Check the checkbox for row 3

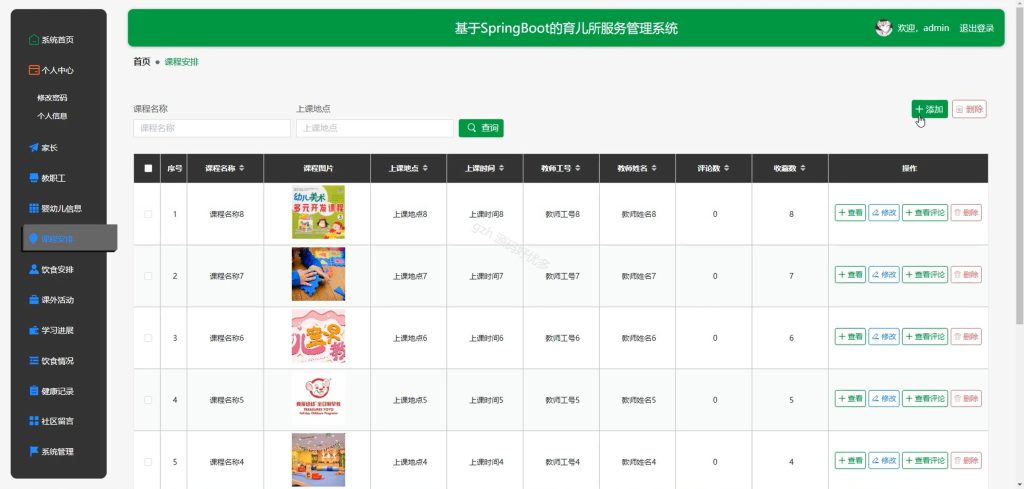[148, 338]
